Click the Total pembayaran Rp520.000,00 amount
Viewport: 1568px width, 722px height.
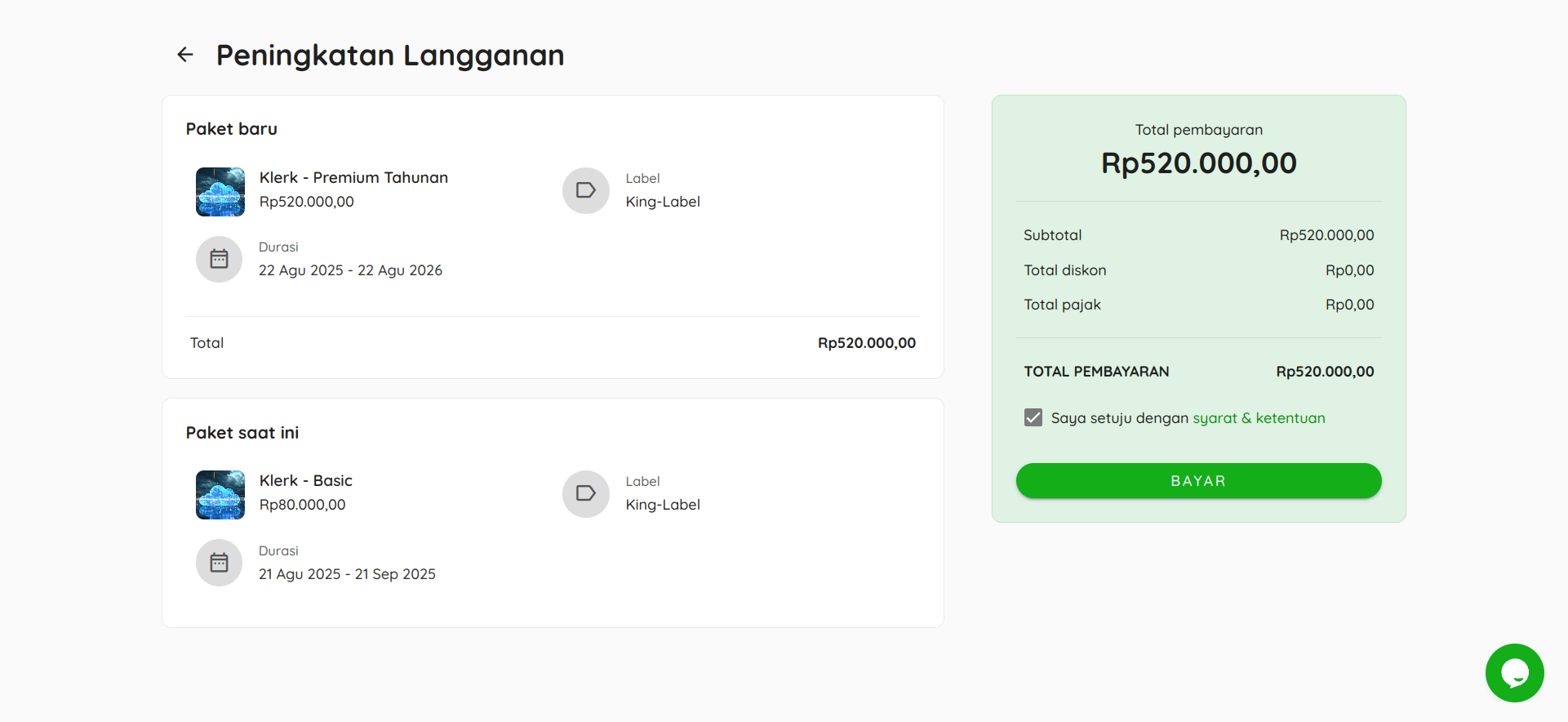pyautogui.click(x=1198, y=163)
